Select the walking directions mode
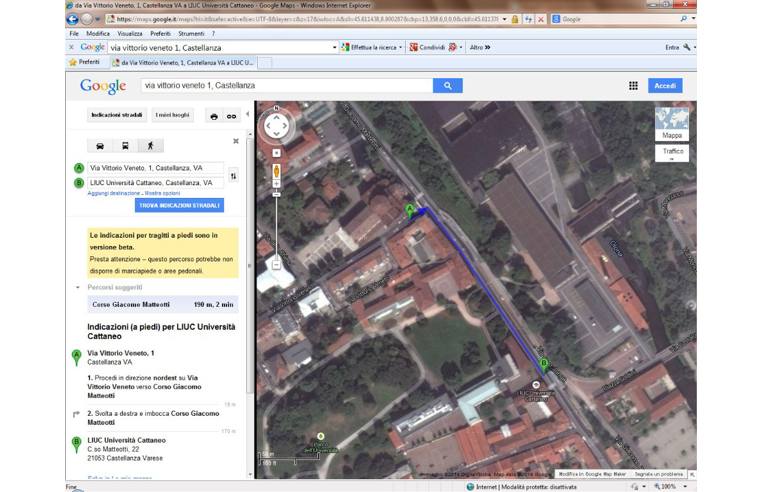This screenshot has width=764, height=492. tap(150, 146)
